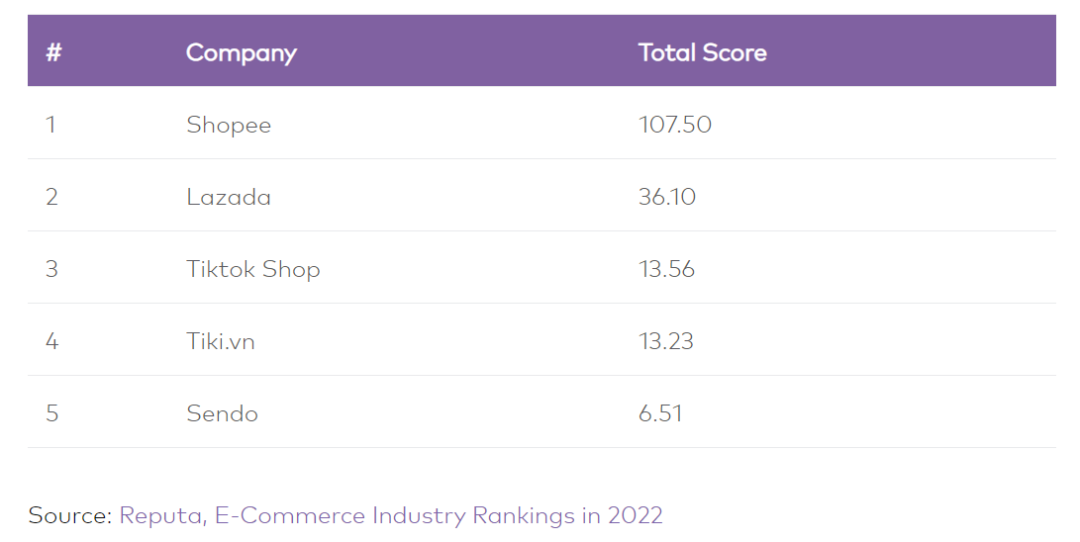Click the "Source:" label text
Image resolution: width=1080 pixels, height=542 pixels.
click(x=69, y=515)
